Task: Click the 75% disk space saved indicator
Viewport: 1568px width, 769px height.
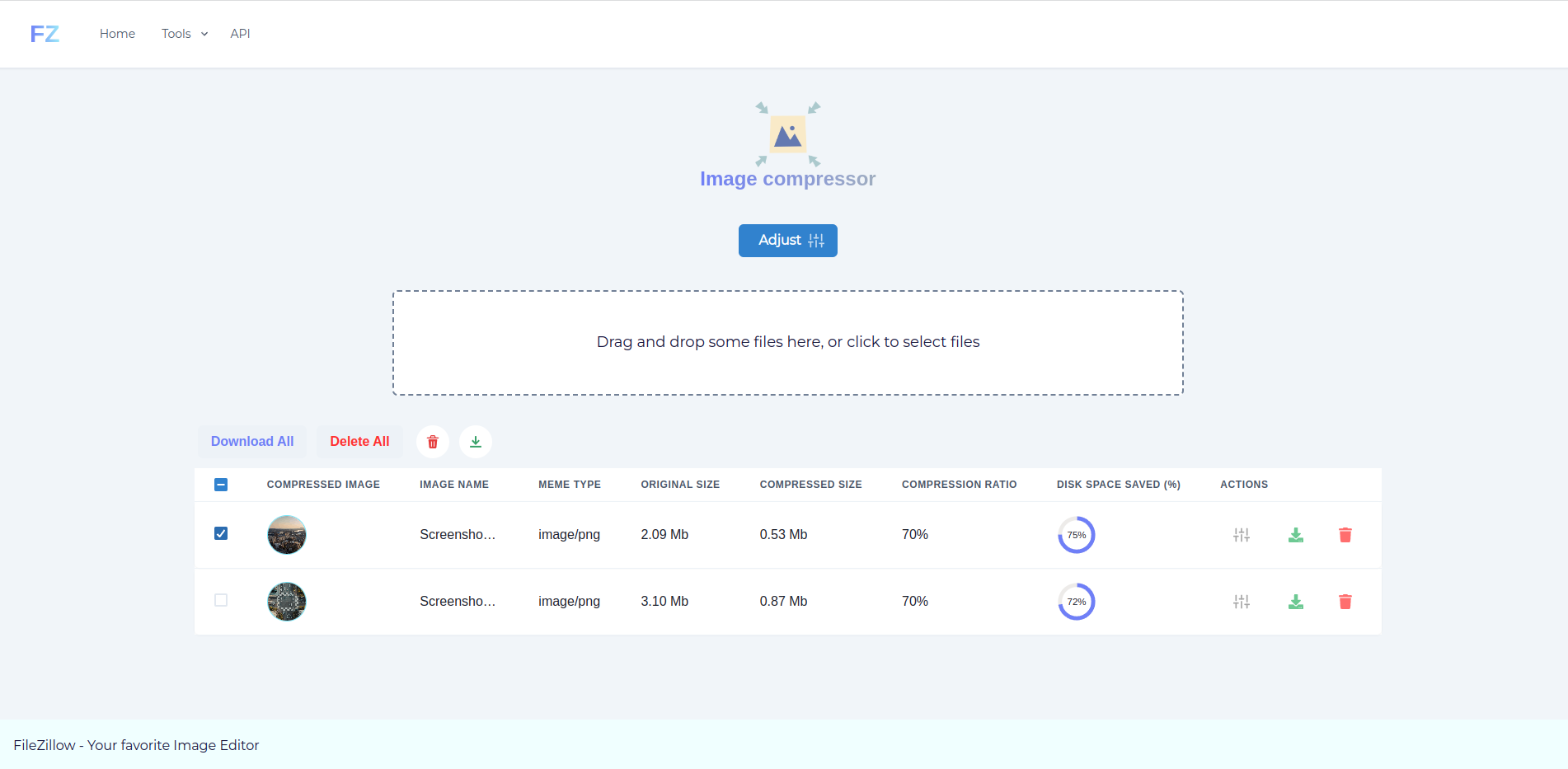Action: coord(1077,535)
